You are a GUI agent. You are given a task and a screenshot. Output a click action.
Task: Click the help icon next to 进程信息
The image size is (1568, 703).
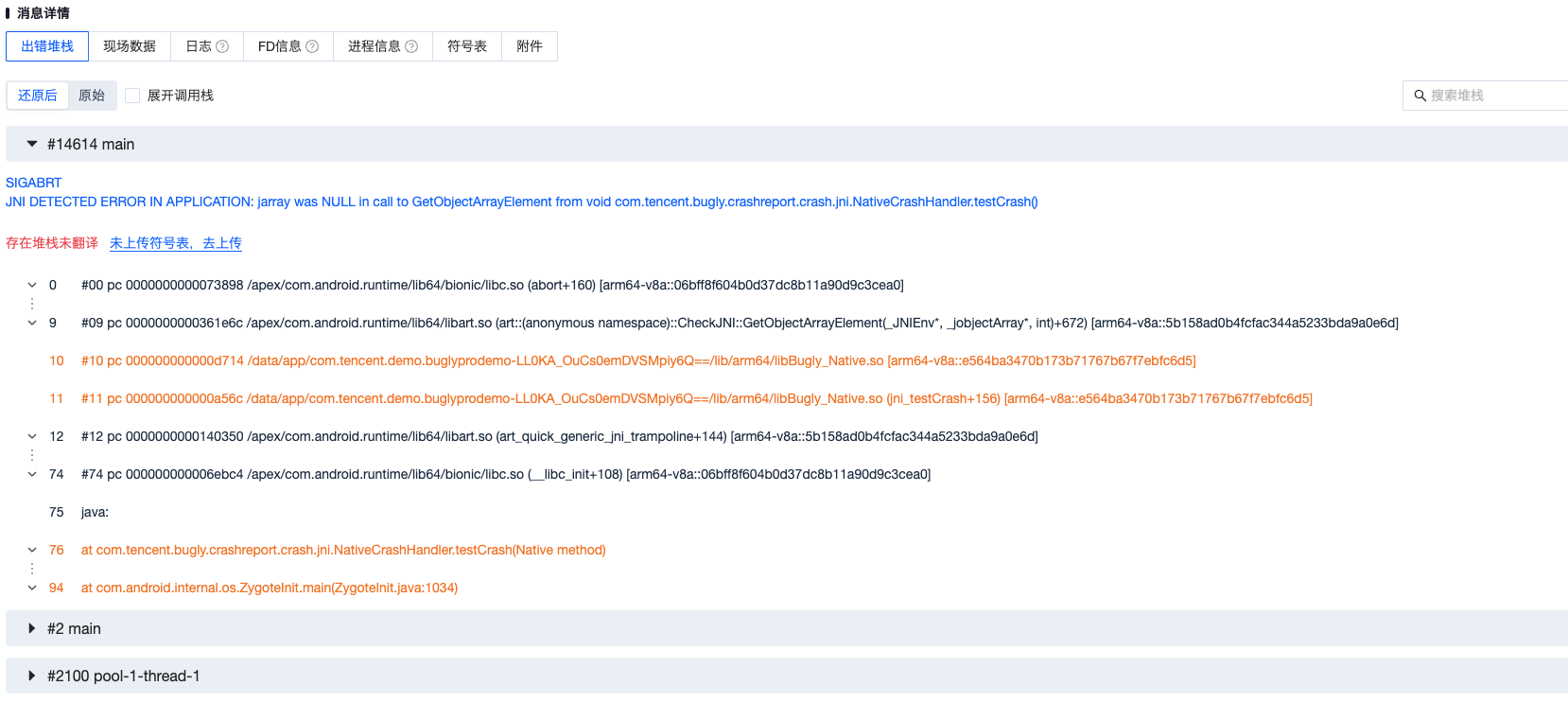(411, 46)
